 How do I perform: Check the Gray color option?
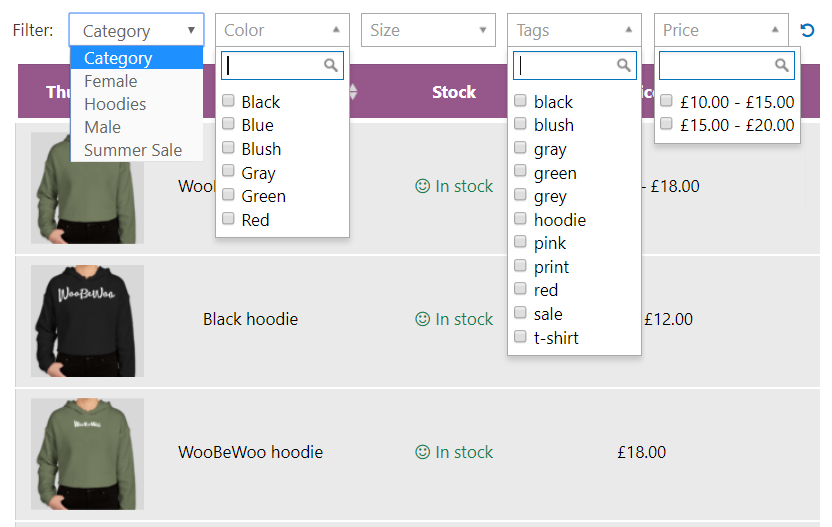click(x=228, y=170)
